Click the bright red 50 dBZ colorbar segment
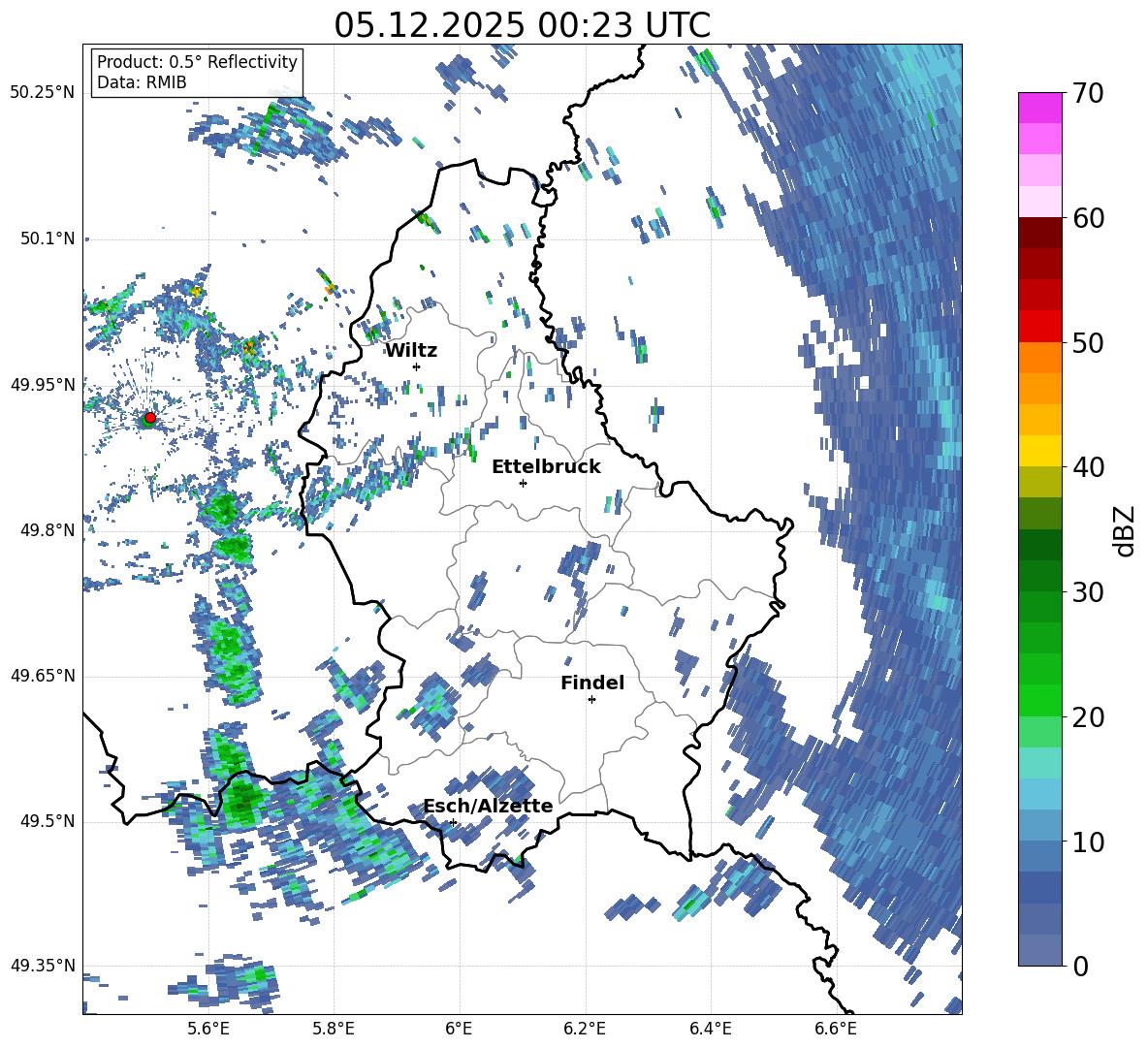This screenshot has height=1048, width=1148. [x=1039, y=327]
